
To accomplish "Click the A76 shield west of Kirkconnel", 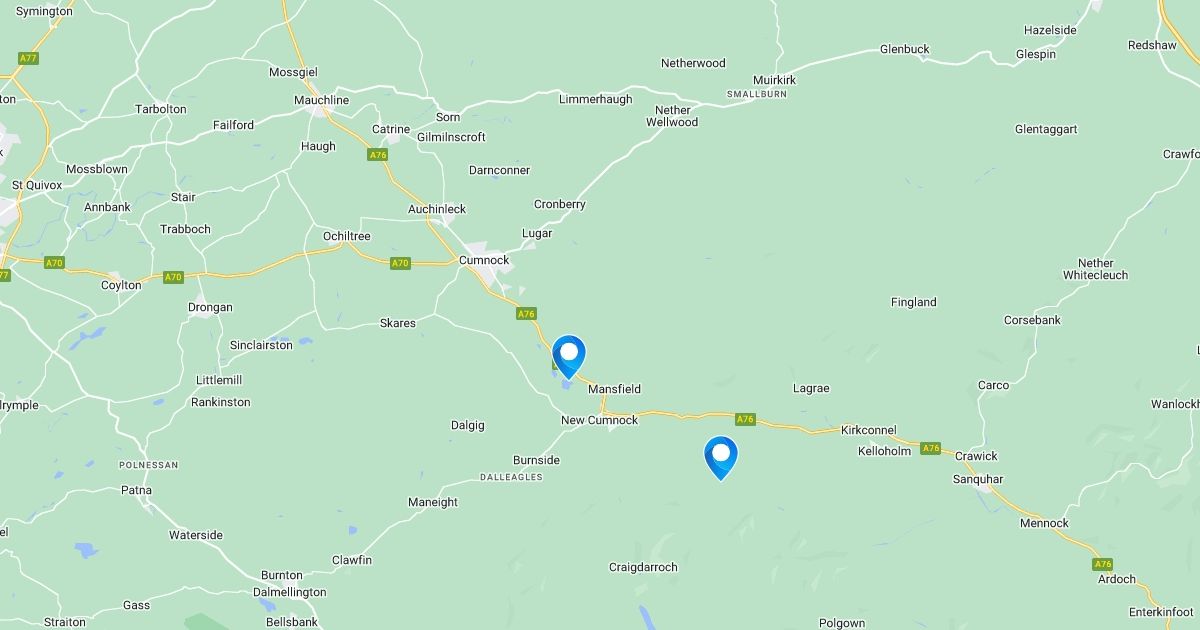I will tap(744, 419).
